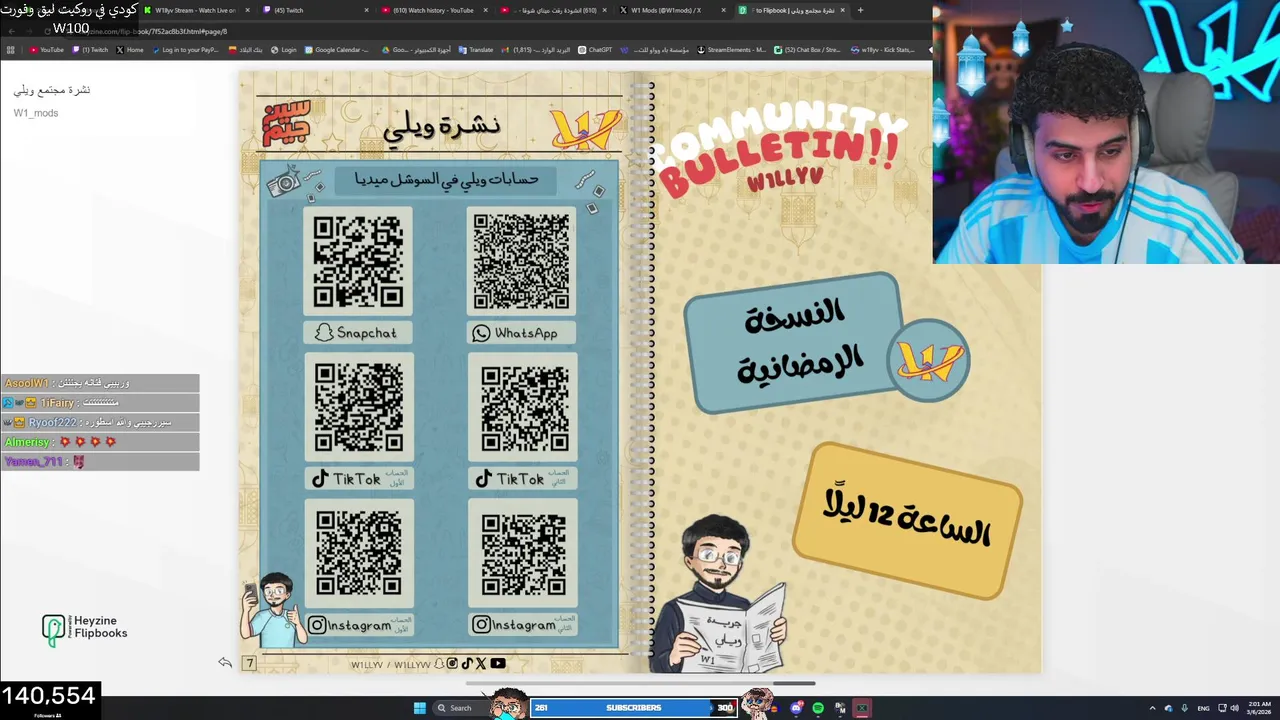Image resolution: width=1280 pixels, height=720 pixels.
Task: Open the YouTube bookmark
Action: (x=47, y=50)
